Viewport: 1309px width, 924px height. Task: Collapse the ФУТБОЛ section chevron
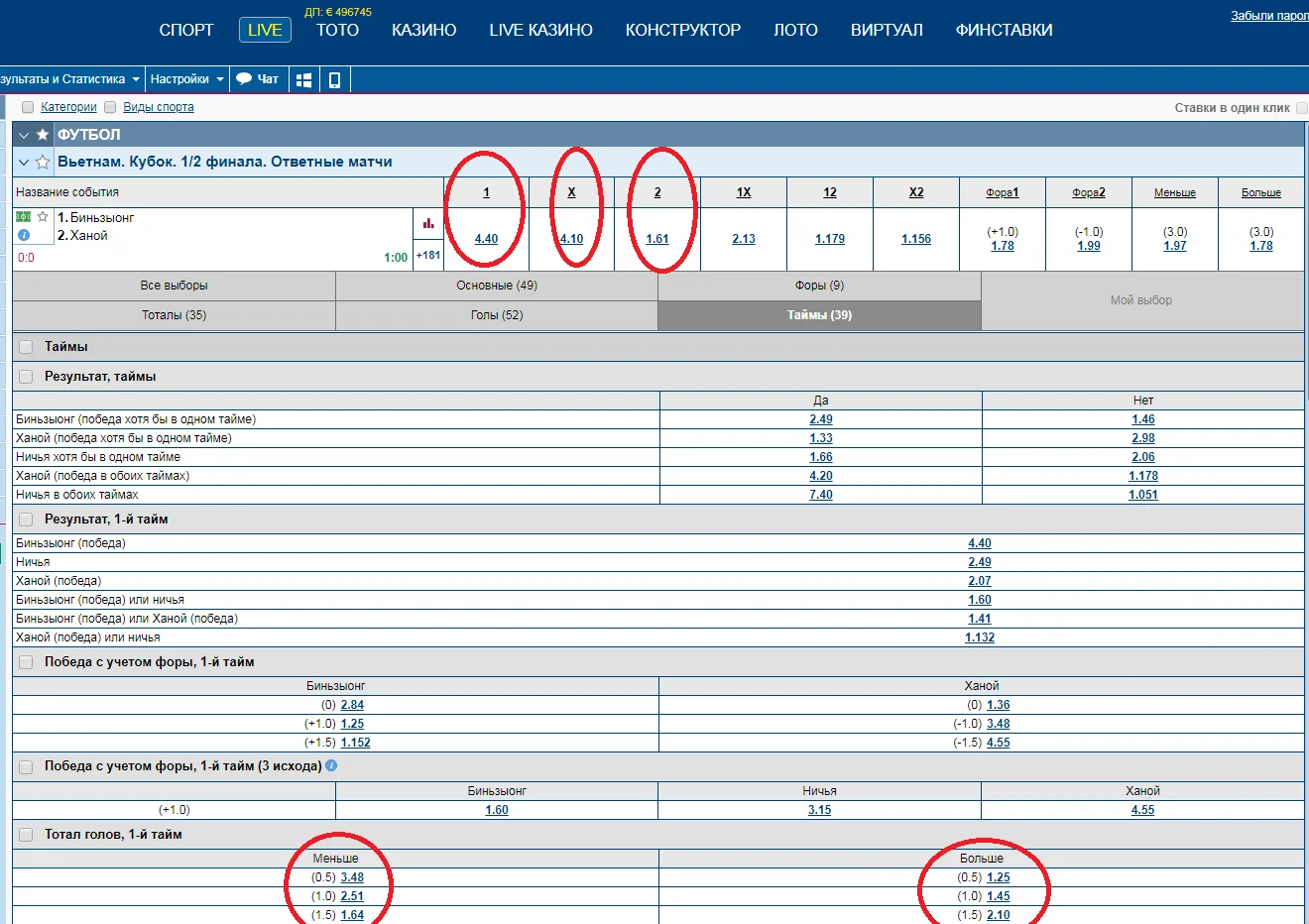(24, 135)
